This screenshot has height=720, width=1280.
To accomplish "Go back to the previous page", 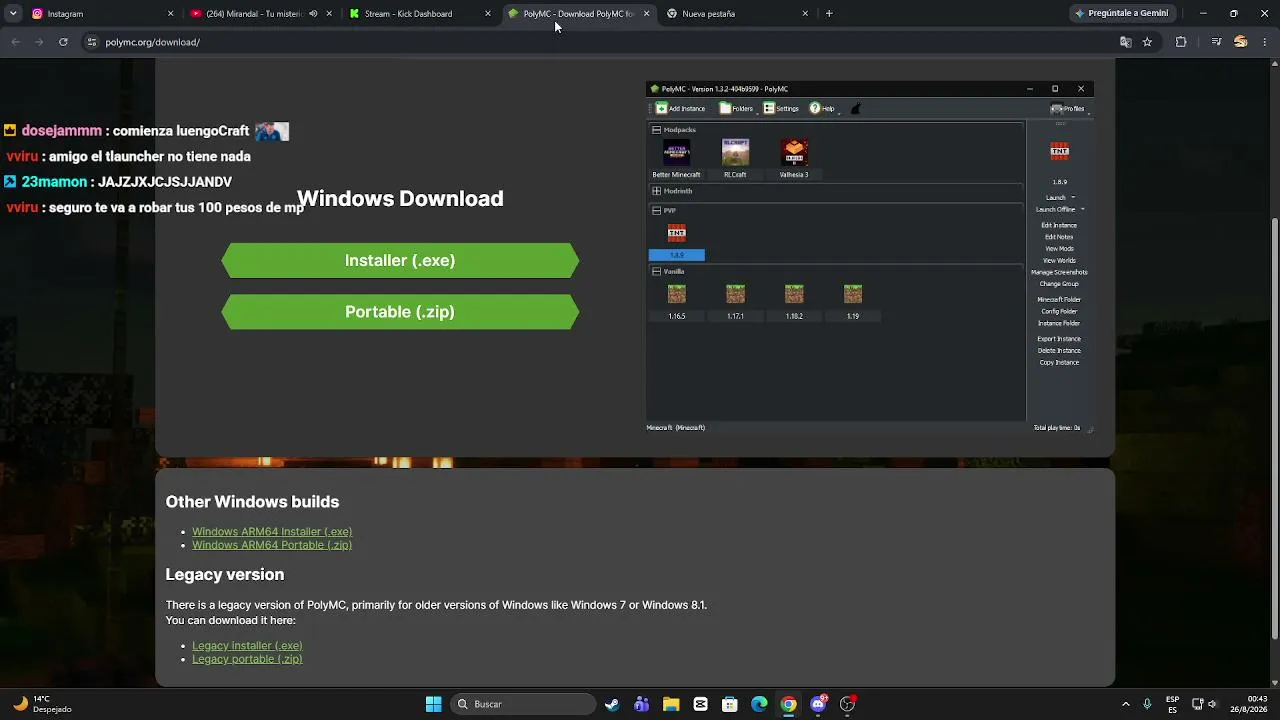I will click(x=15, y=42).
